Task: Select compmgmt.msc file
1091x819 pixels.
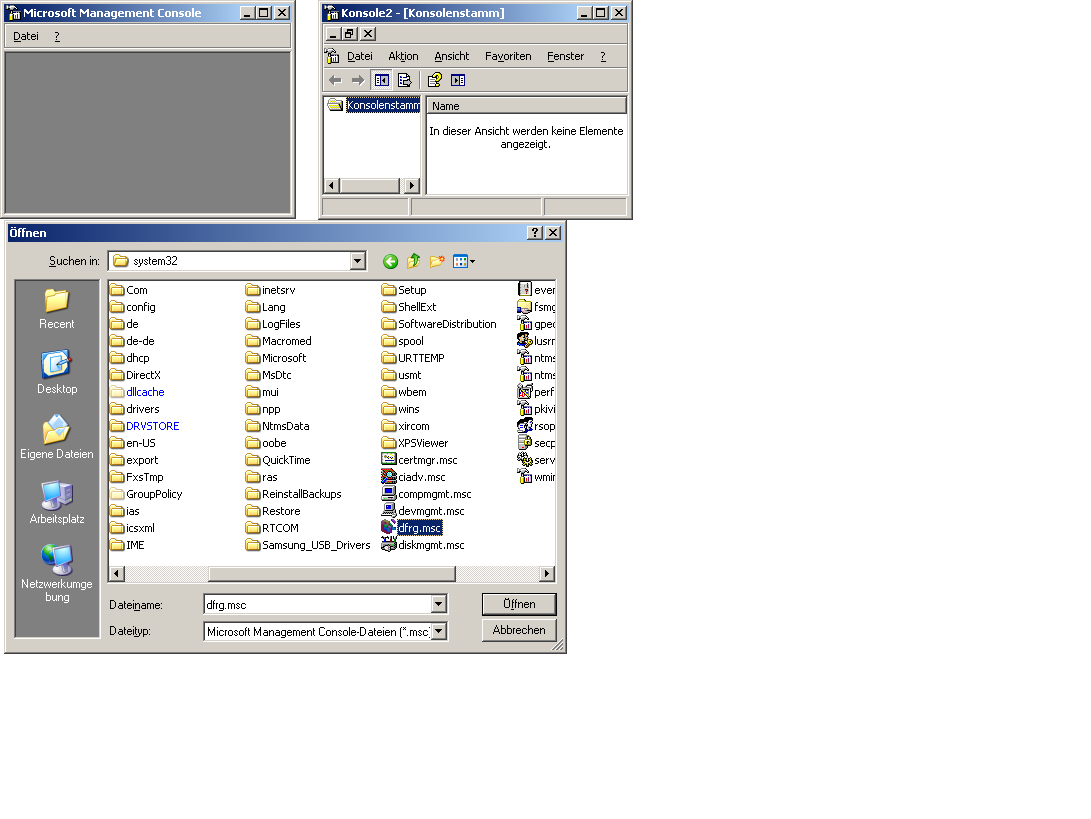Action: coord(427,494)
